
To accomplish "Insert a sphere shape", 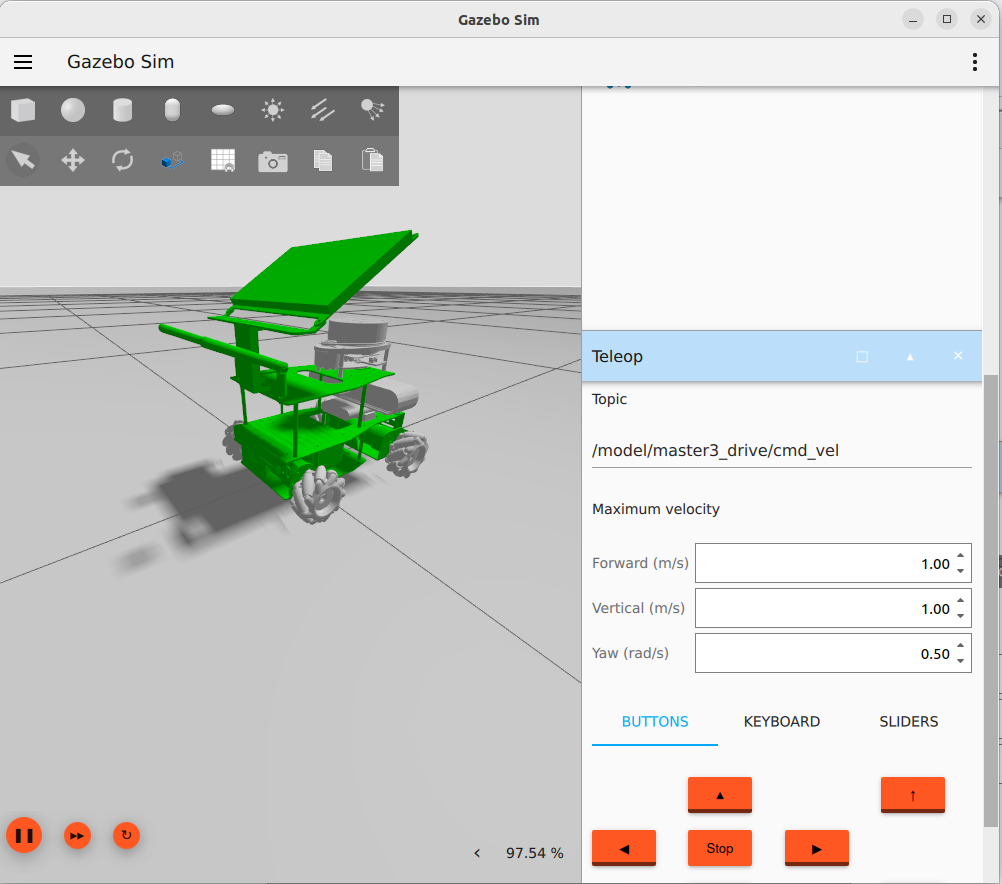I will (x=73, y=110).
